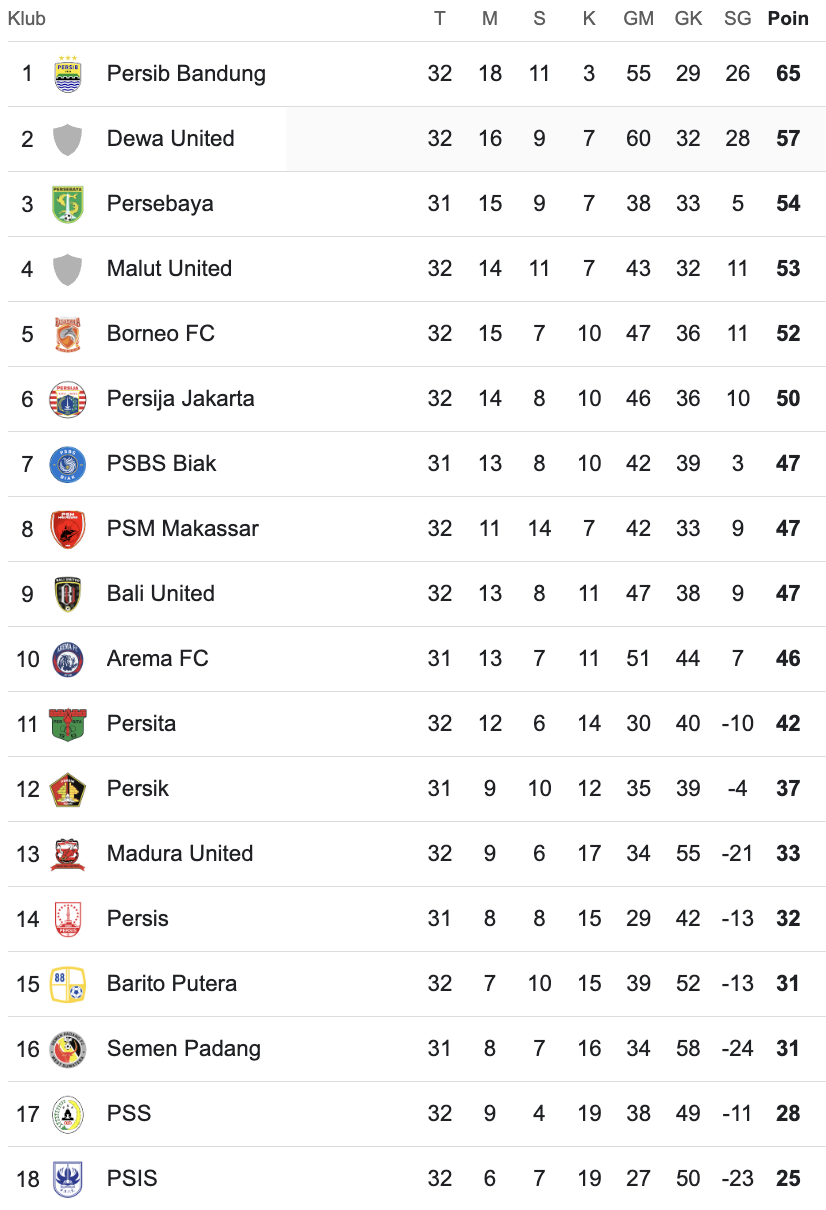
Task: Click the SG column header
Action: (737, 19)
